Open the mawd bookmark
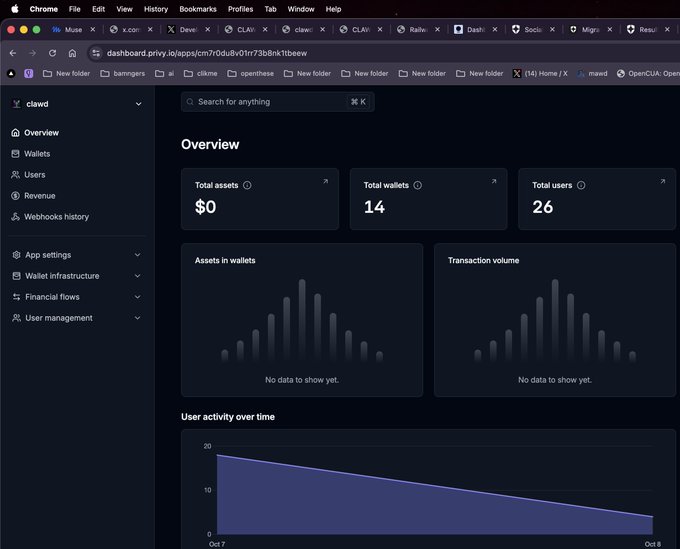Image resolution: width=680 pixels, height=549 pixels. 592,73
